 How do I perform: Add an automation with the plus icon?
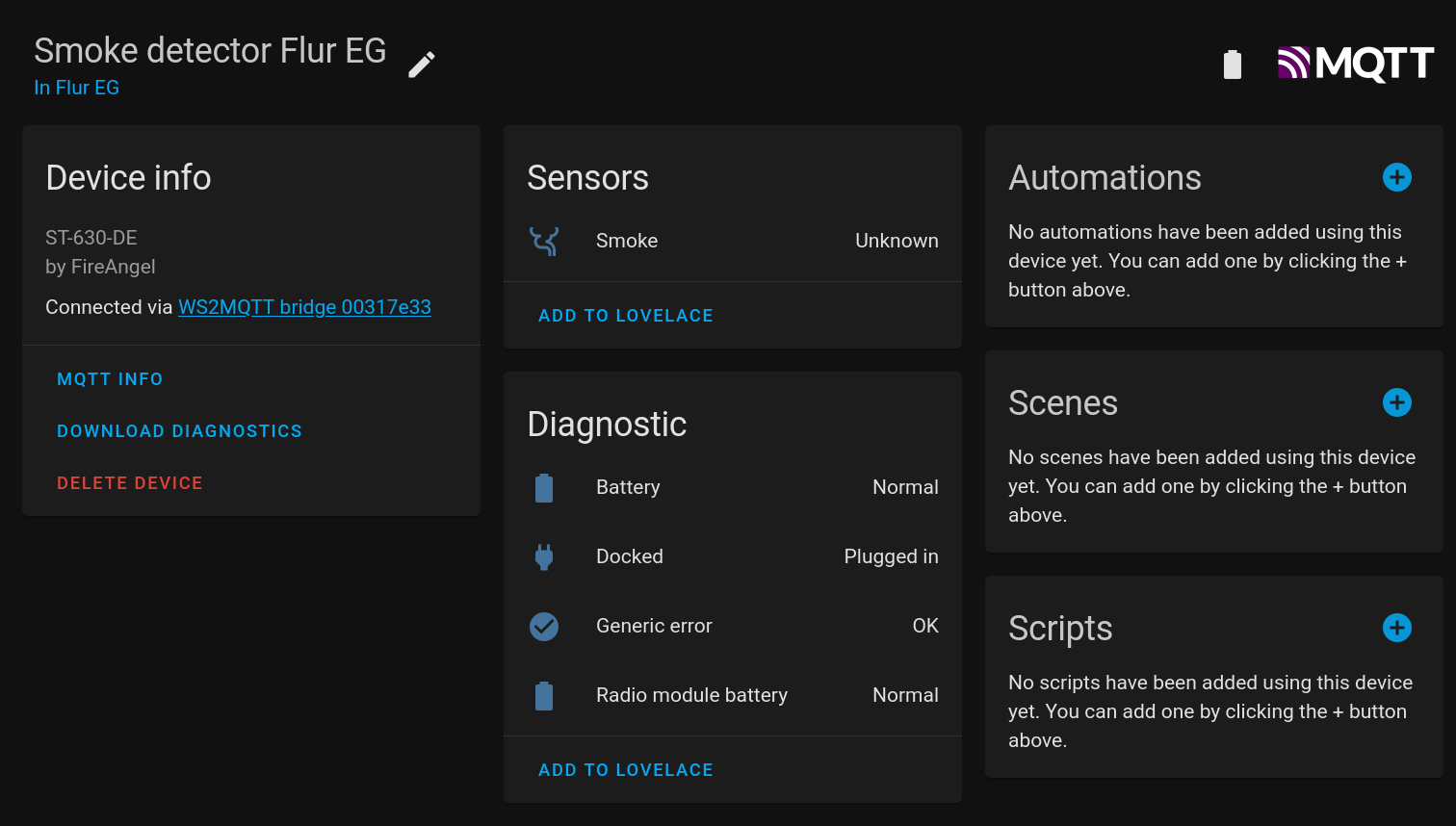(x=1397, y=177)
